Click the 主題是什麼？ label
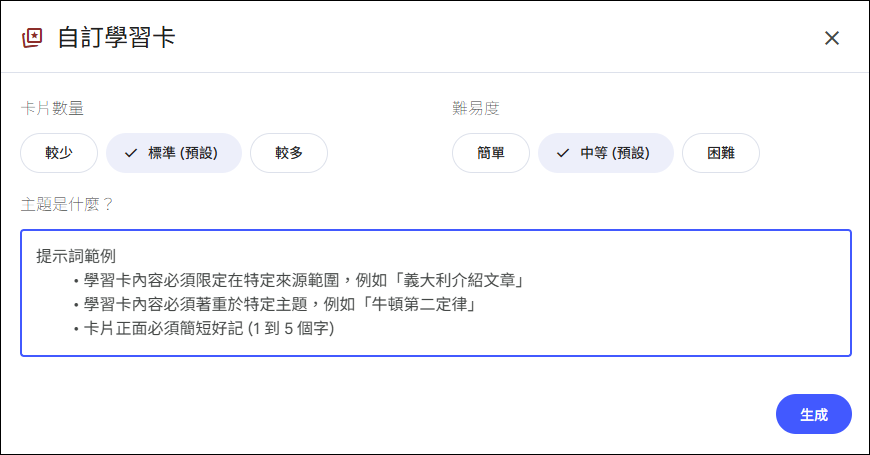The width and height of the screenshot is (870, 455). (x=67, y=204)
